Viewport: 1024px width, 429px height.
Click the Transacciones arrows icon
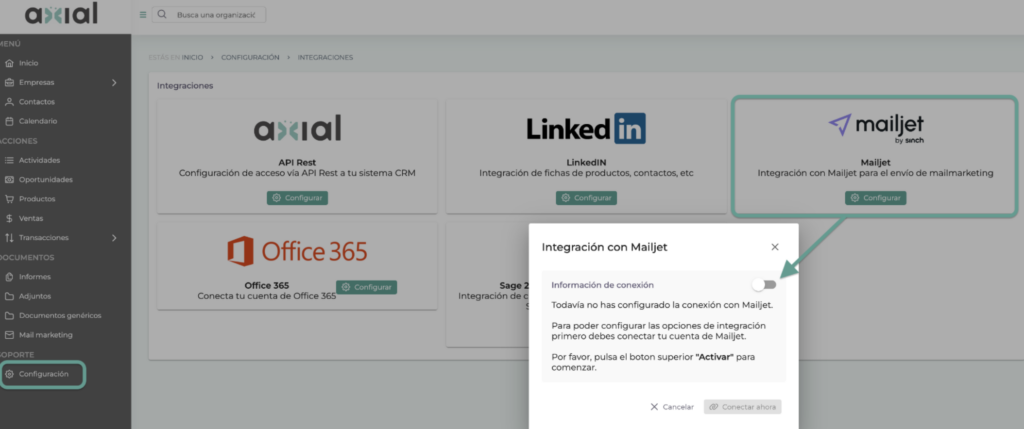point(9,238)
